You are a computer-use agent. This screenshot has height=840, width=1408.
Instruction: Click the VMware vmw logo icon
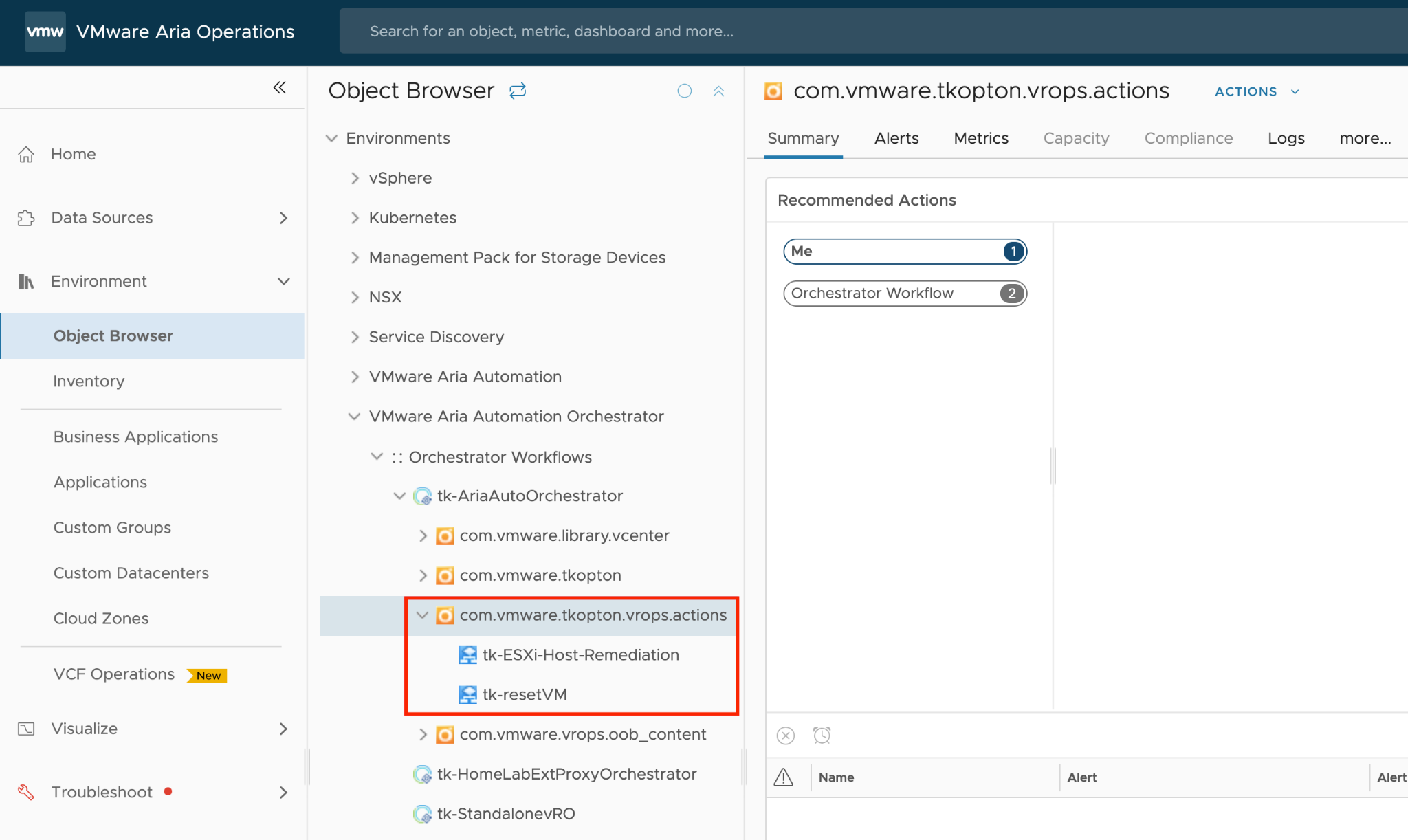click(x=45, y=32)
